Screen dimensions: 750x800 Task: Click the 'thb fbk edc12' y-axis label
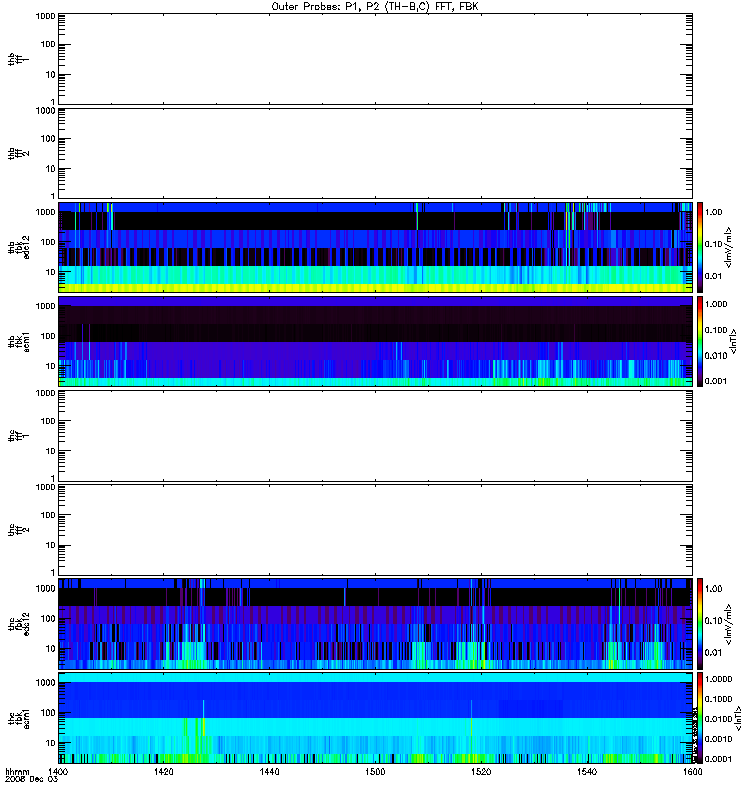(19, 247)
